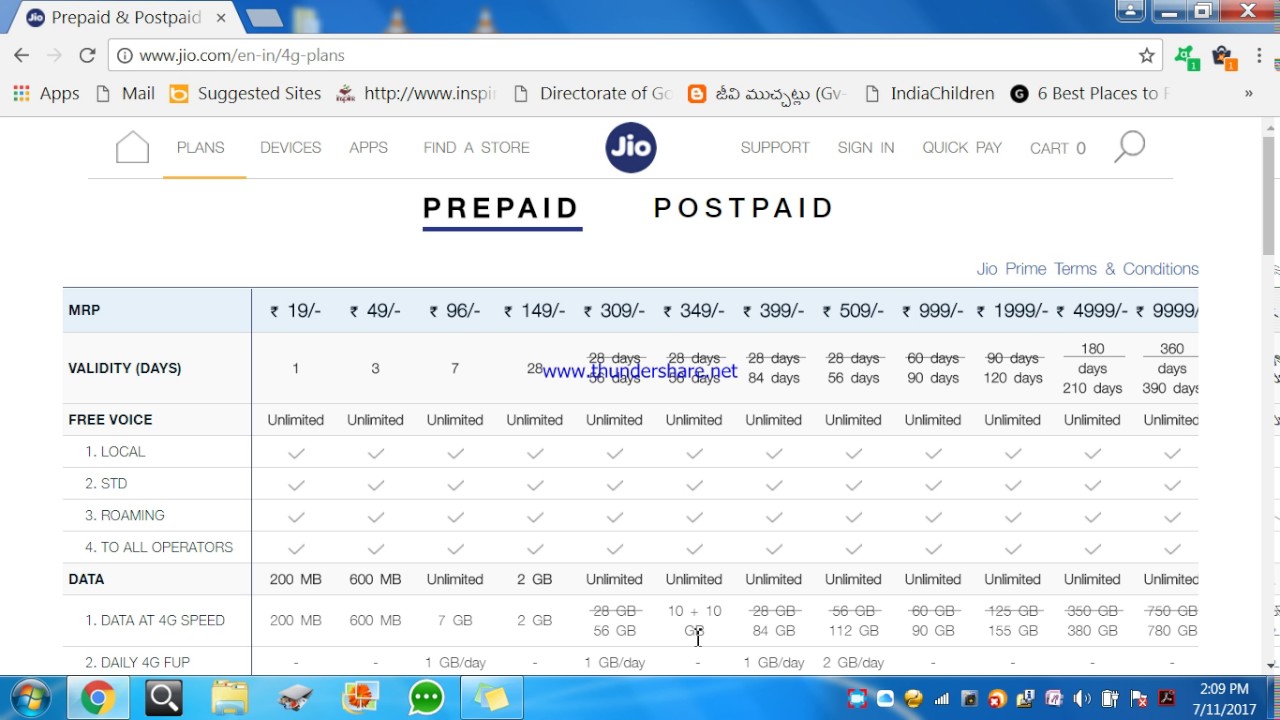Open the site search magnifier
The width and height of the screenshot is (1280, 720).
pos(1129,147)
